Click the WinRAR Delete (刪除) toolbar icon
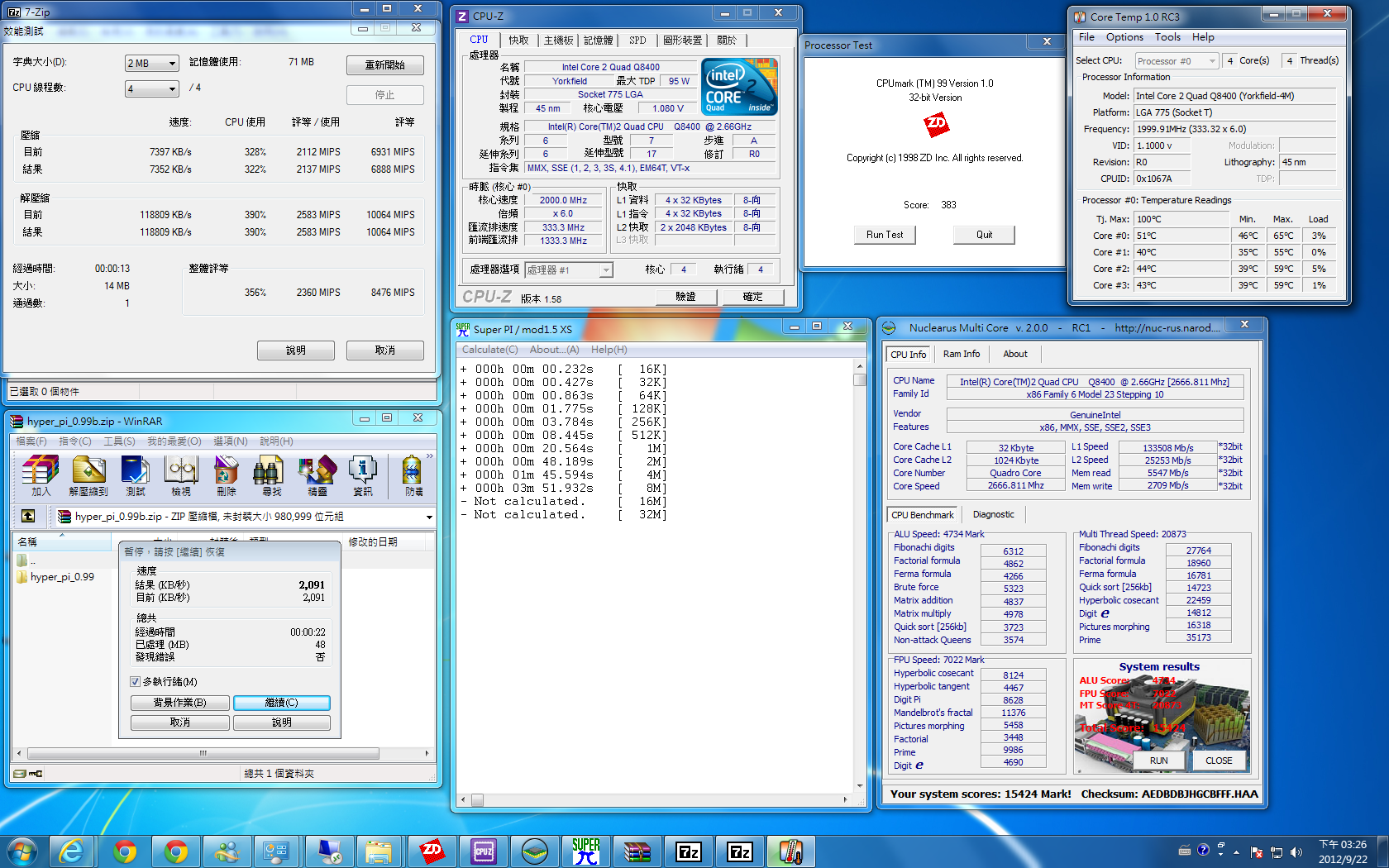 tap(226, 476)
